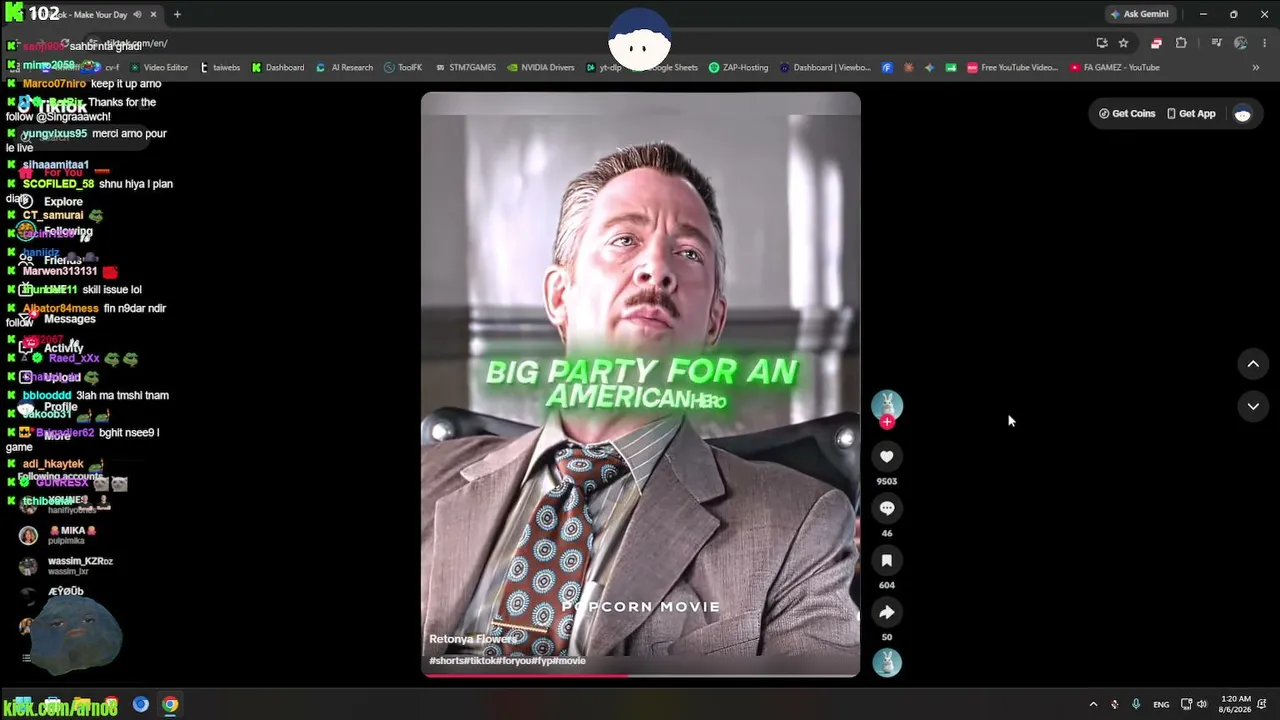
Task: Open the Kick Dashboard bookmark
Action: coord(278,68)
